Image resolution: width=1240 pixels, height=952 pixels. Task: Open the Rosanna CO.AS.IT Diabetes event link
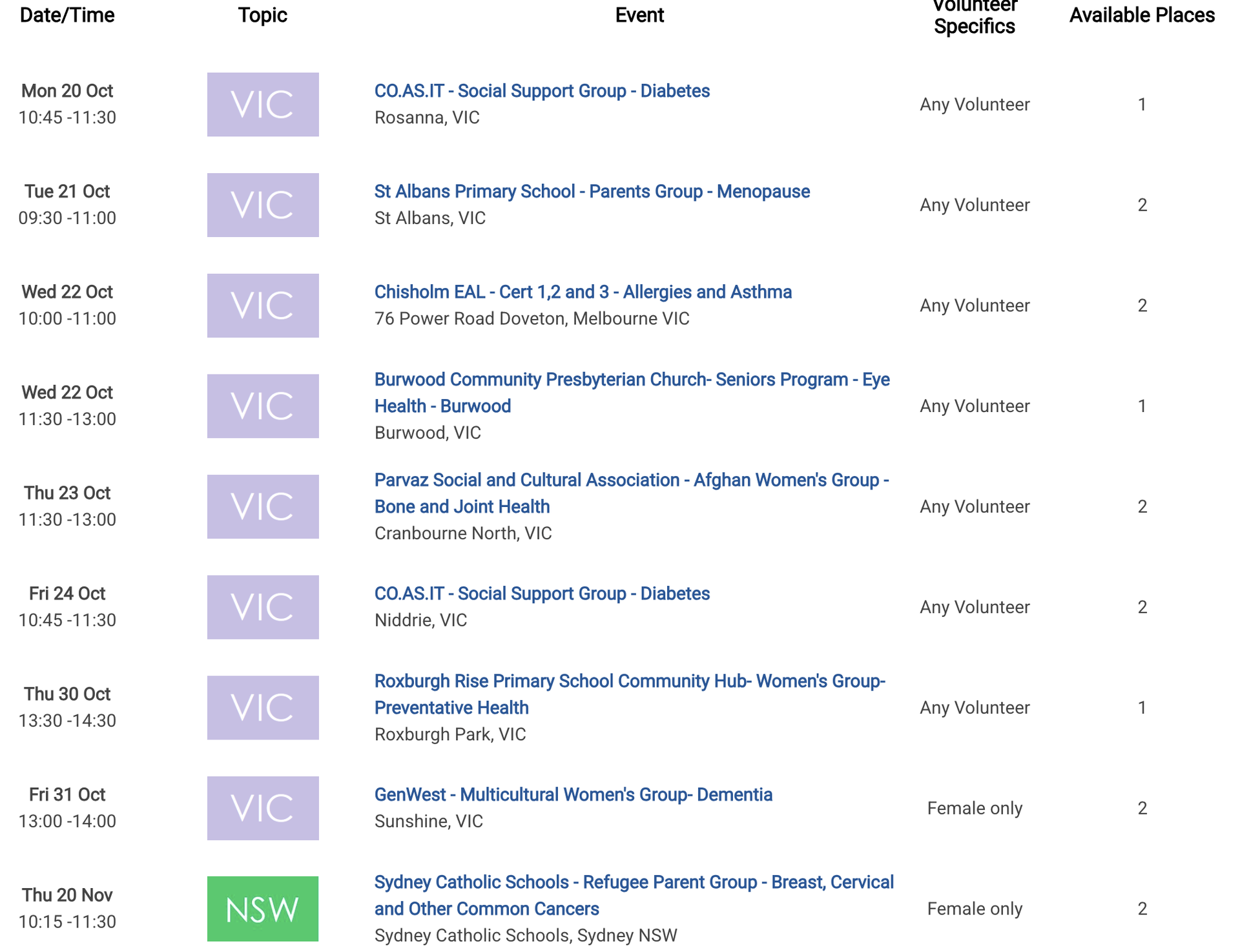pos(541,91)
